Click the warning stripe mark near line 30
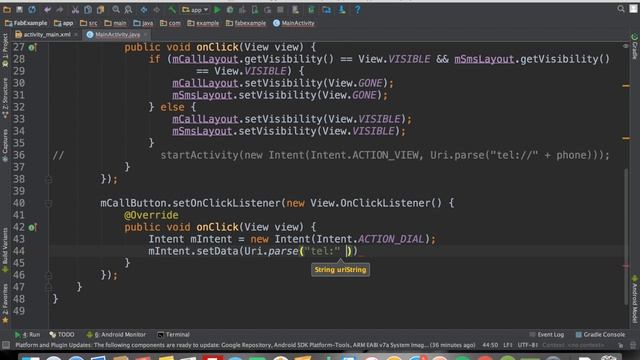 tap(626, 86)
